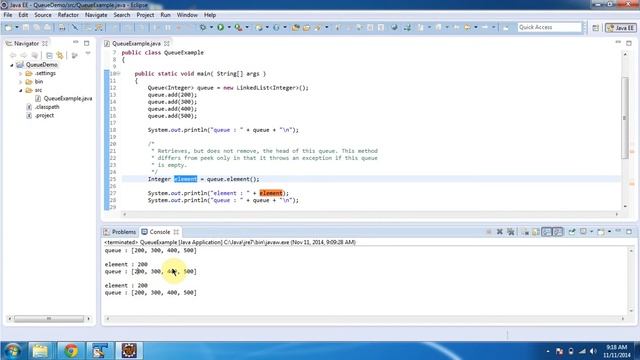Open the Source menu
The width and height of the screenshot is (640, 360).
pos(43,15)
